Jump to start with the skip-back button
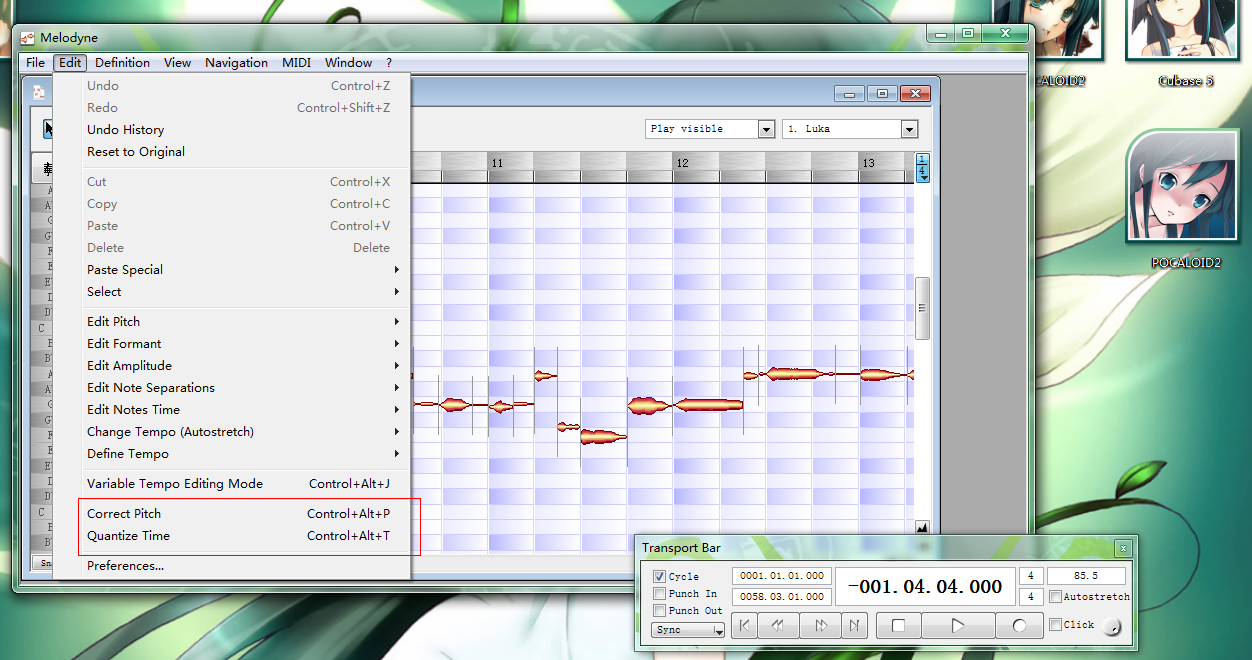 coord(743,626)
